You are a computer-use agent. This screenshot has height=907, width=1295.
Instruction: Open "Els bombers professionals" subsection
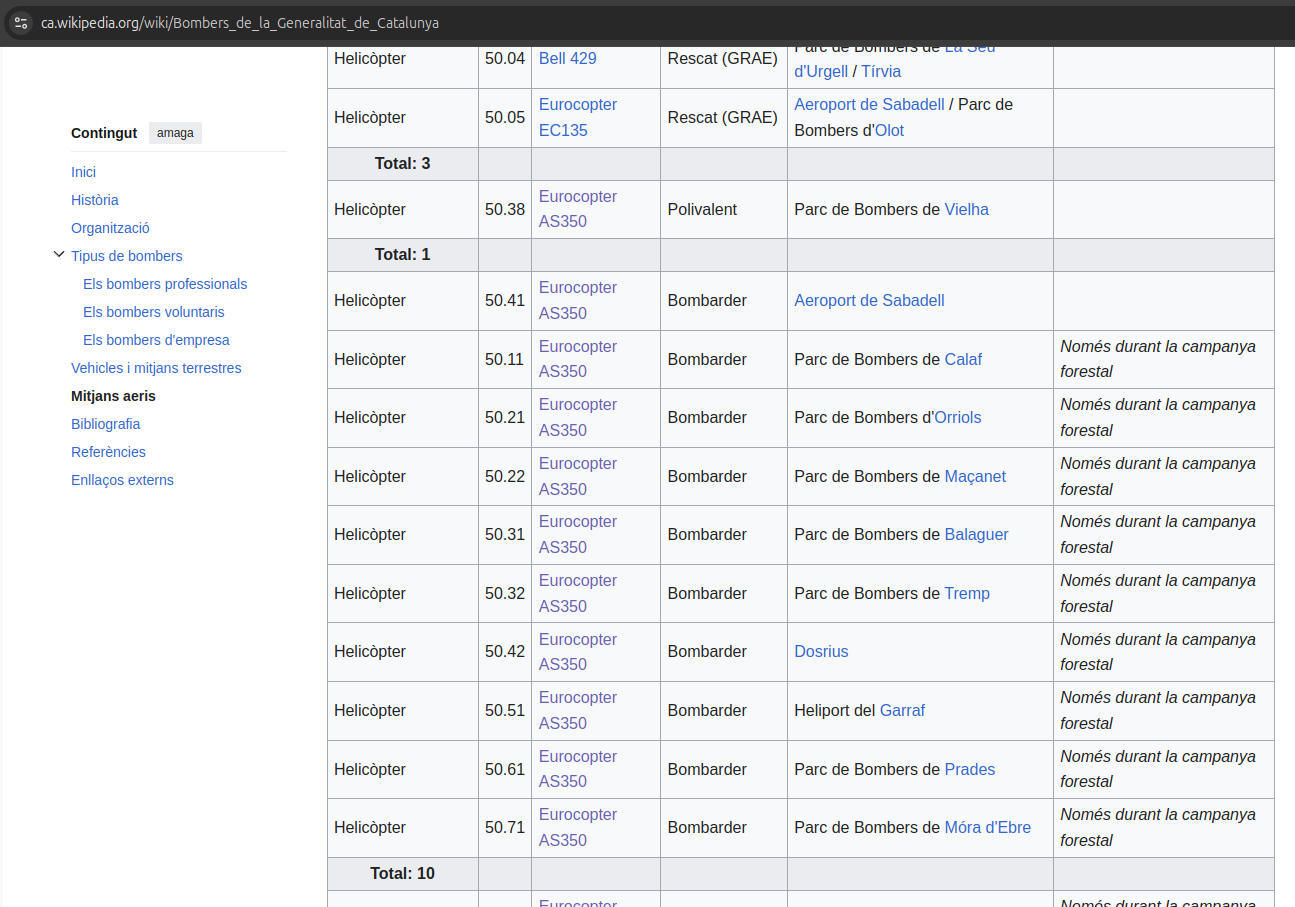[165, 284]
